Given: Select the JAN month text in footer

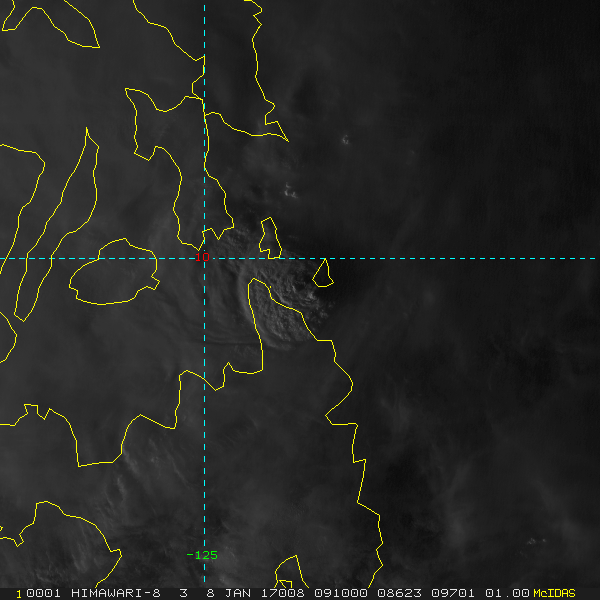Looking at the screenshot, I should pos(238,593).
